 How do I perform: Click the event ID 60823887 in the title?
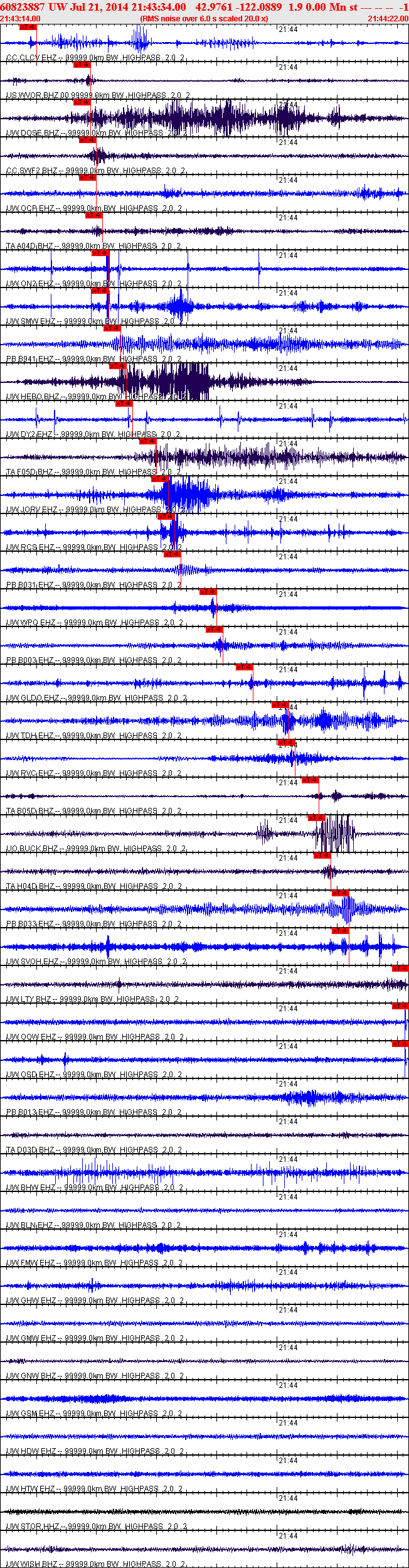tap(22, 7)
